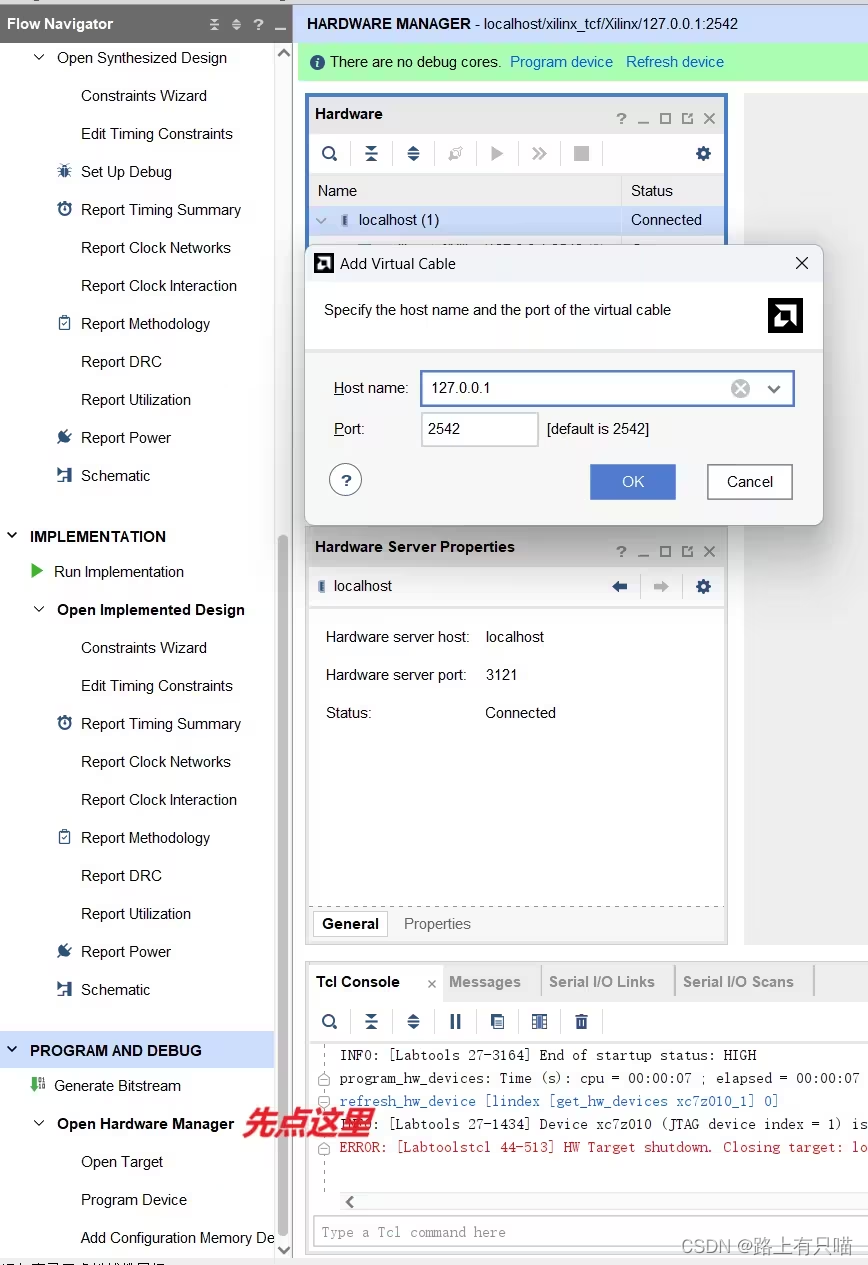Screen dimensions: 868x1265
Task: Fold the refresh_hw_device console entry
Action: coord(324,1102)
